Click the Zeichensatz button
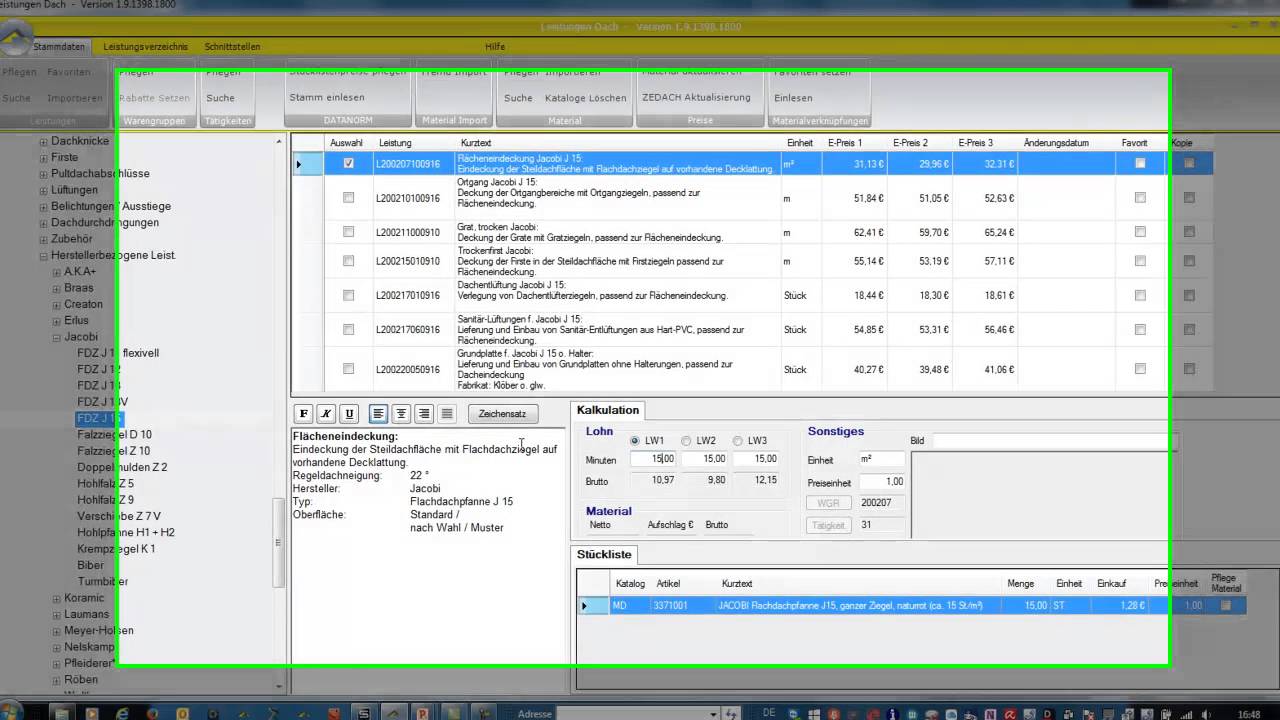The image size is (1280, 720). pos(502,414)
